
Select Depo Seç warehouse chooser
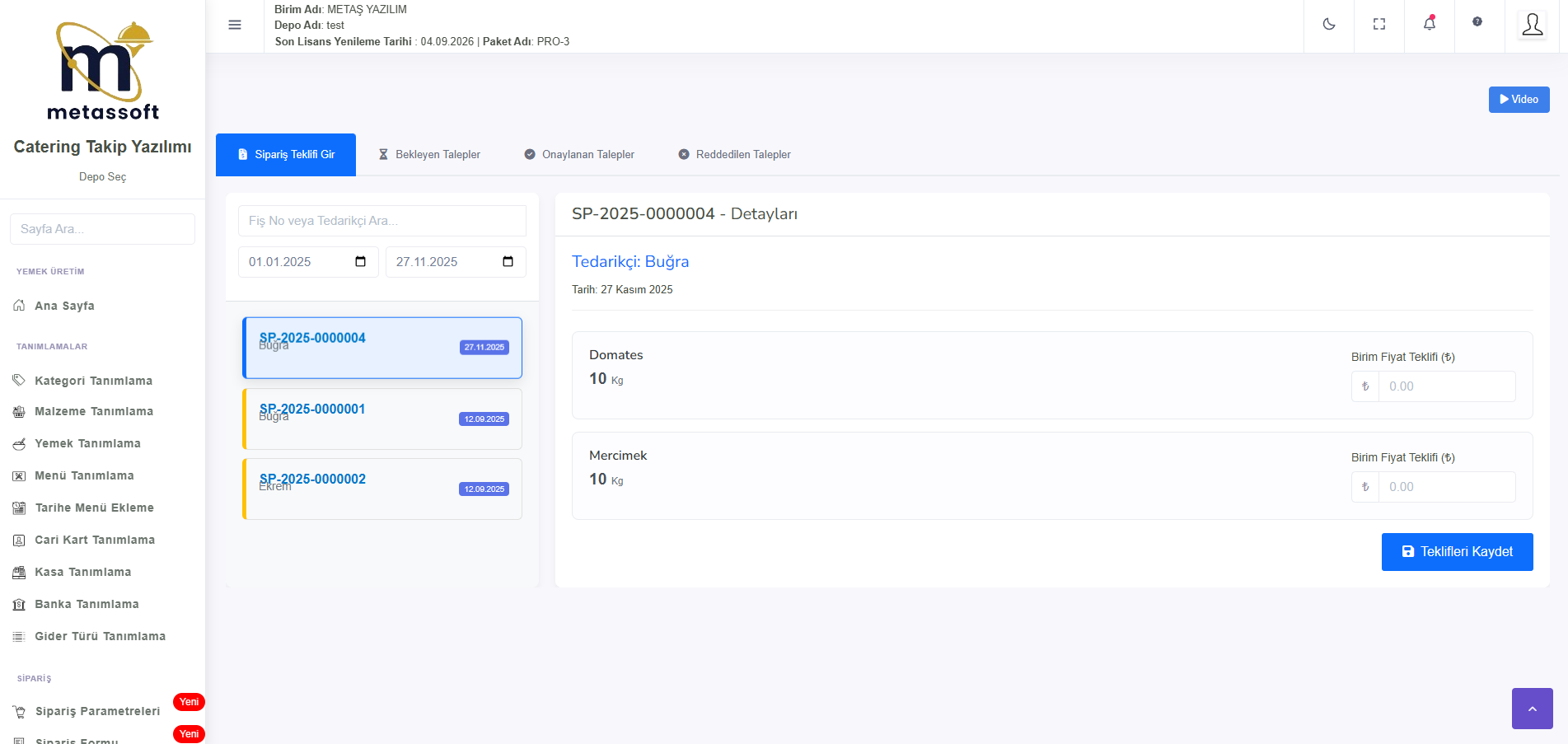pos(102,177)
